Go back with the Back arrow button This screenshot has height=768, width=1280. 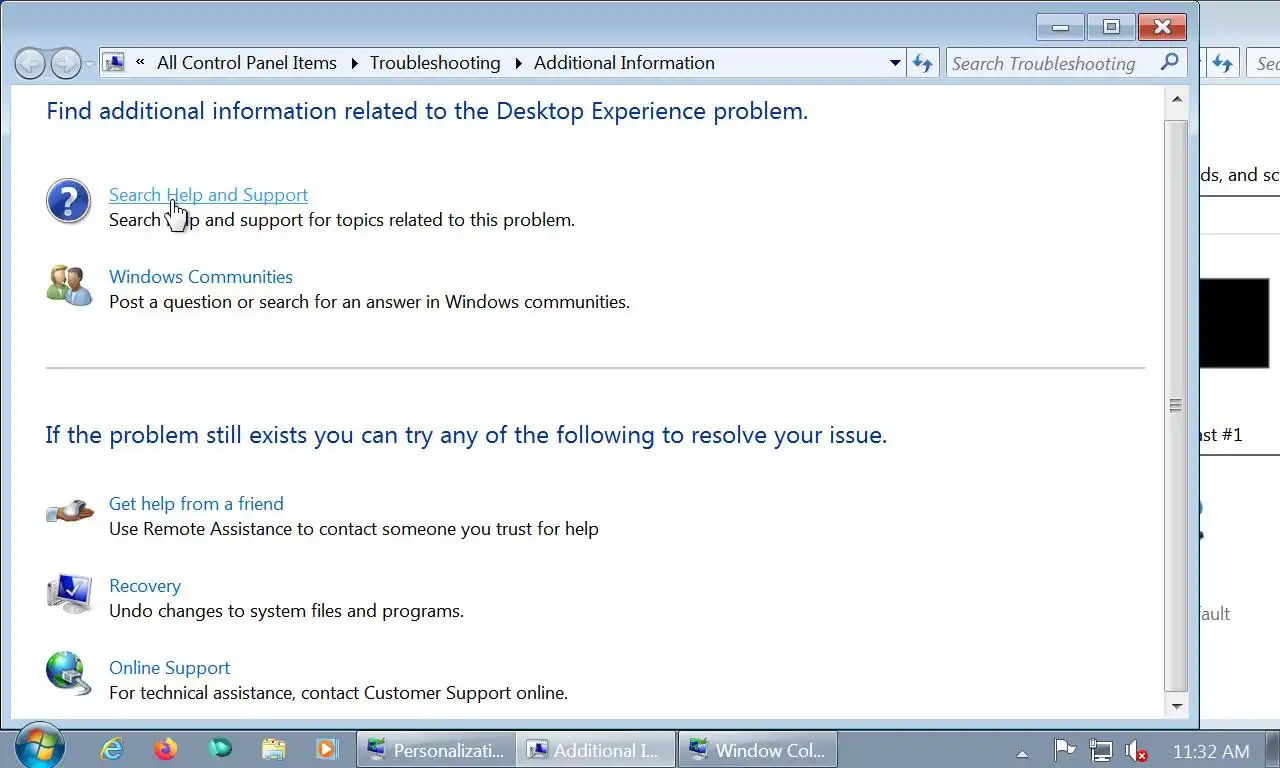point(31,64)
